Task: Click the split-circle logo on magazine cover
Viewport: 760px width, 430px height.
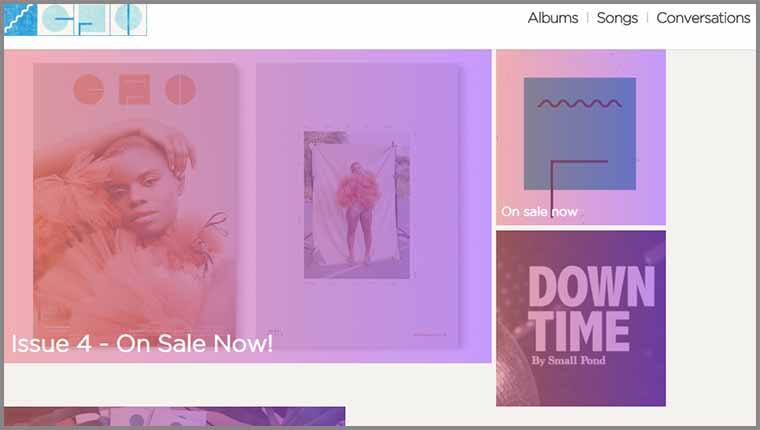Action: coord(180,89)
